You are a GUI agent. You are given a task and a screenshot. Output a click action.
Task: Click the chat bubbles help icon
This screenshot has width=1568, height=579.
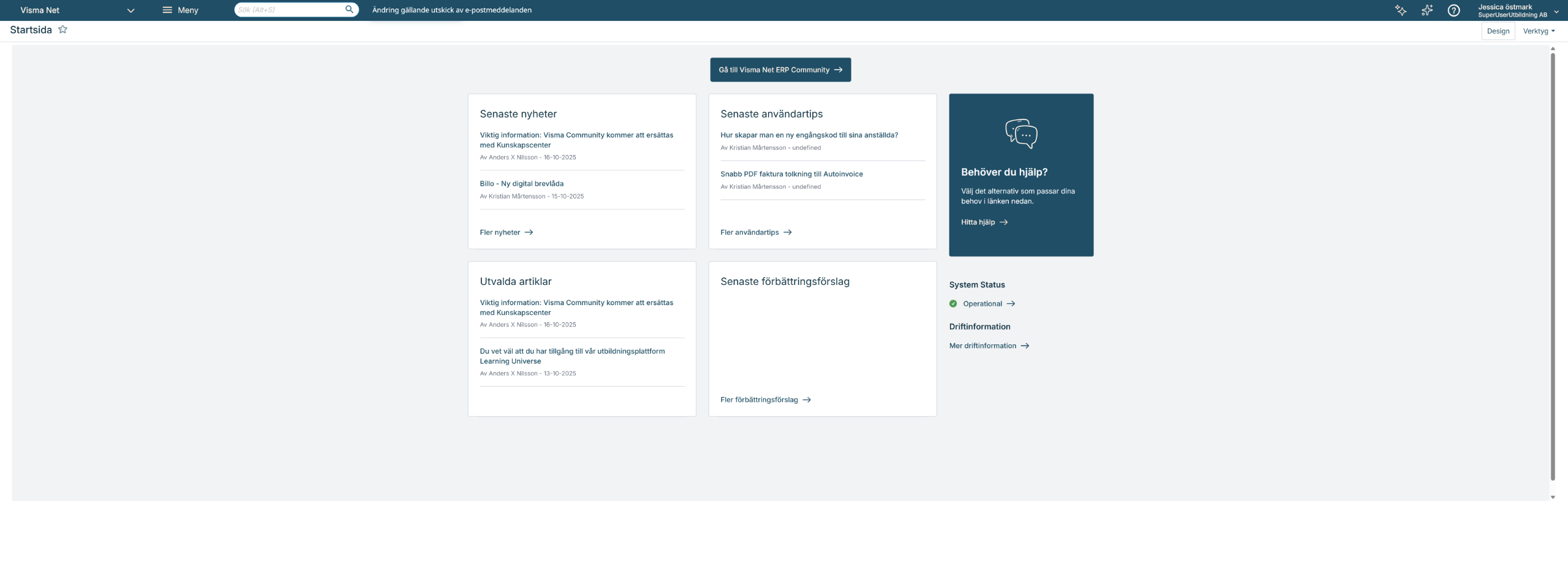1021,134
